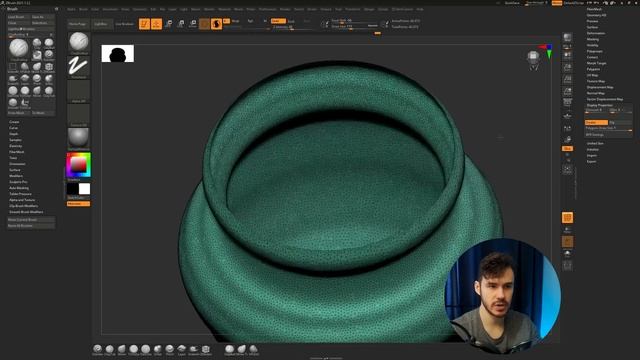Click the Move transform icon in top shelf

click(x=169, y=24)
